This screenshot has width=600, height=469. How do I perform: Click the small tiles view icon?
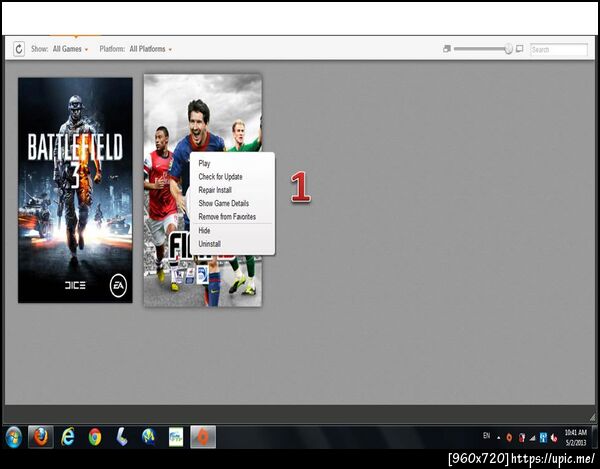pos(447,49)
